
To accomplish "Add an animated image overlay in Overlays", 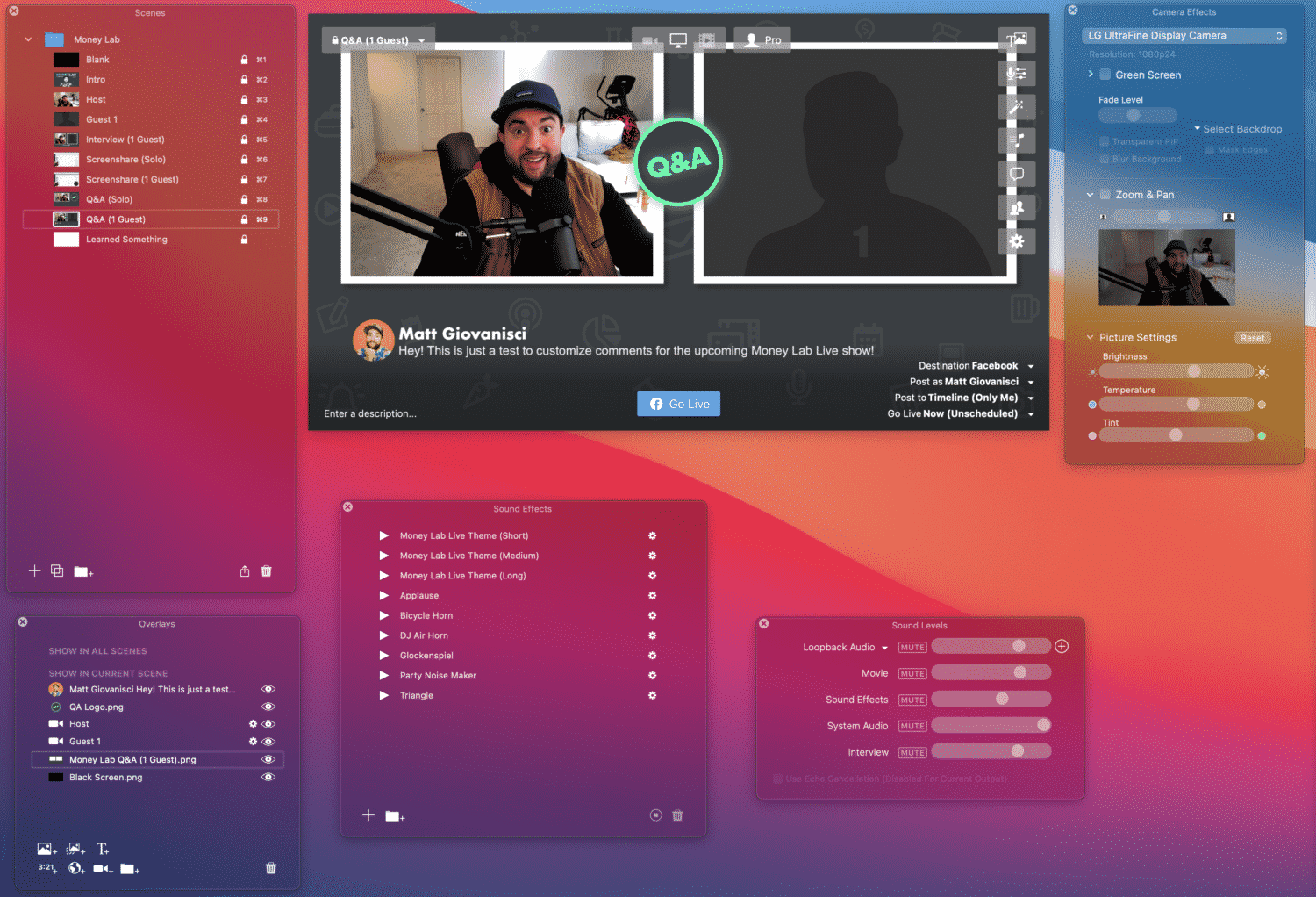I will [x=76, y=849].
